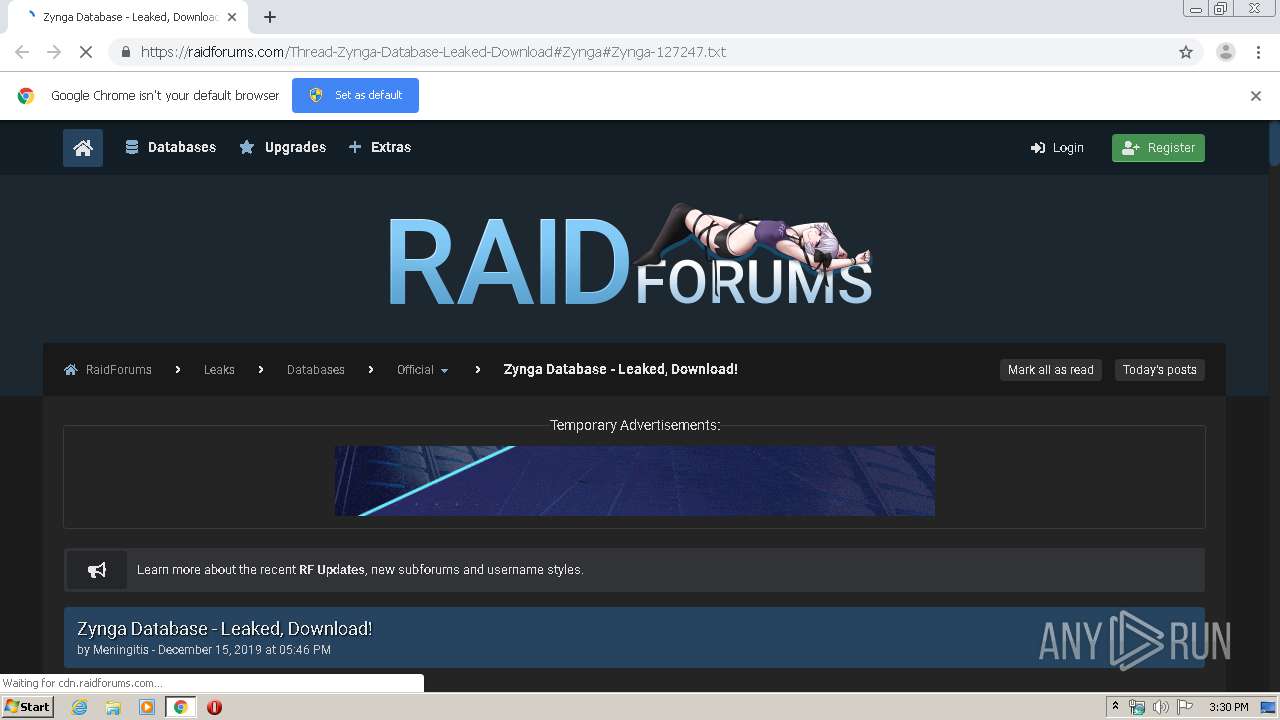Open Chrome three-dot menu
The height and width of the screenshot is (720, 1280).
1258,52
